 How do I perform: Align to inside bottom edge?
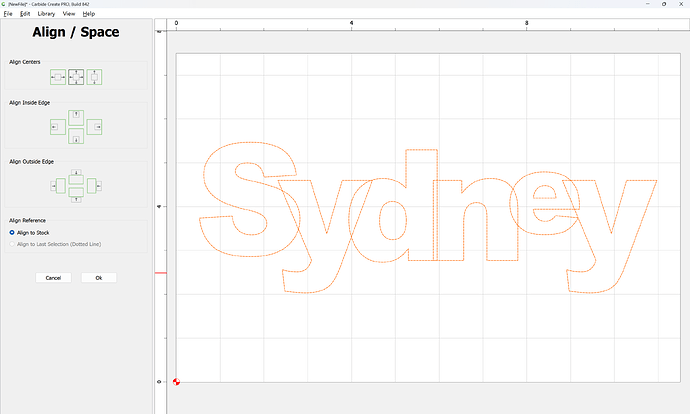(76, 138)
